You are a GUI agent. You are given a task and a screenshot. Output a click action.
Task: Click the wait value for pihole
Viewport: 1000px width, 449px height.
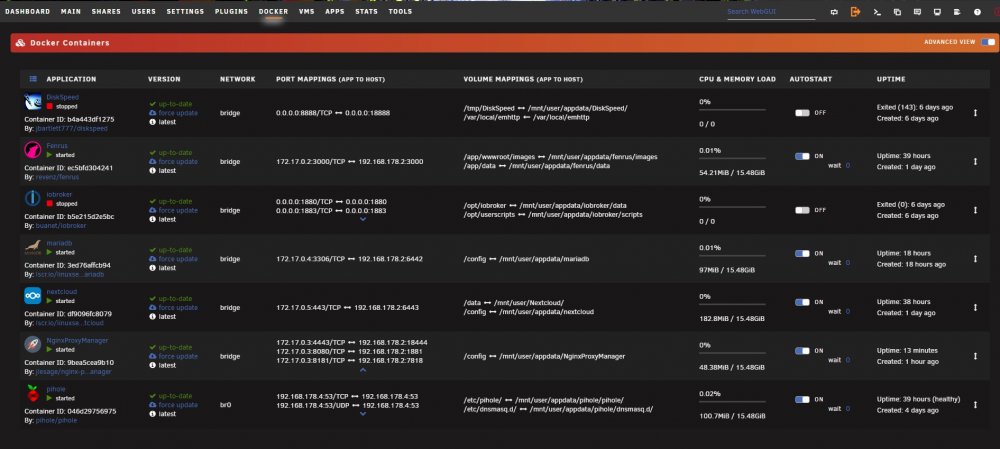pyautogui.click(x=848, y=408)
